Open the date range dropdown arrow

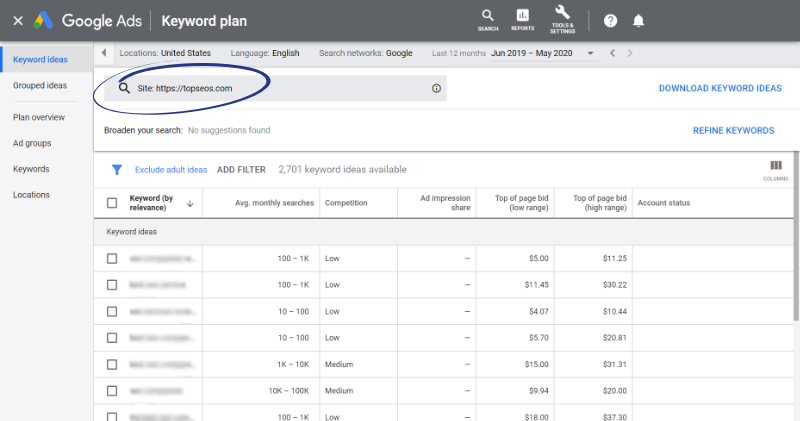pyautogui.click(x=590, y=53)
